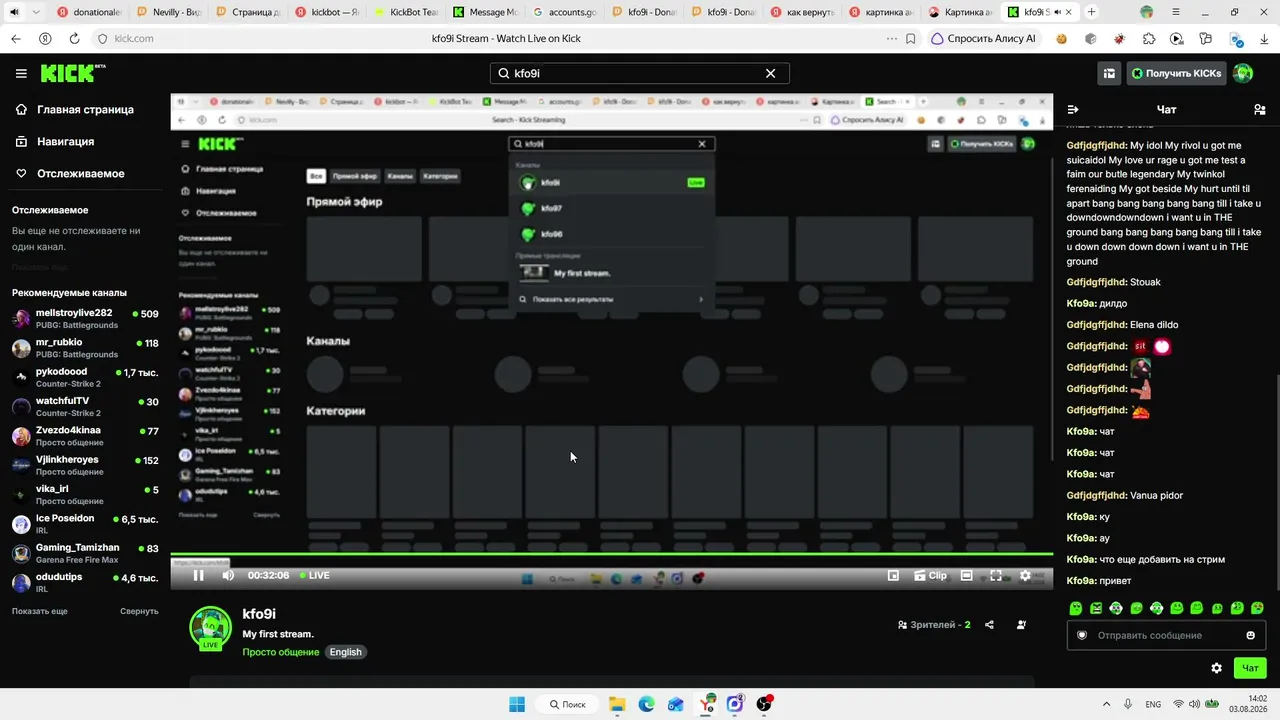Open the browser tab list dropdown arrow
The width and height of the screenshot is (1280, 720).
click(36, 12)
